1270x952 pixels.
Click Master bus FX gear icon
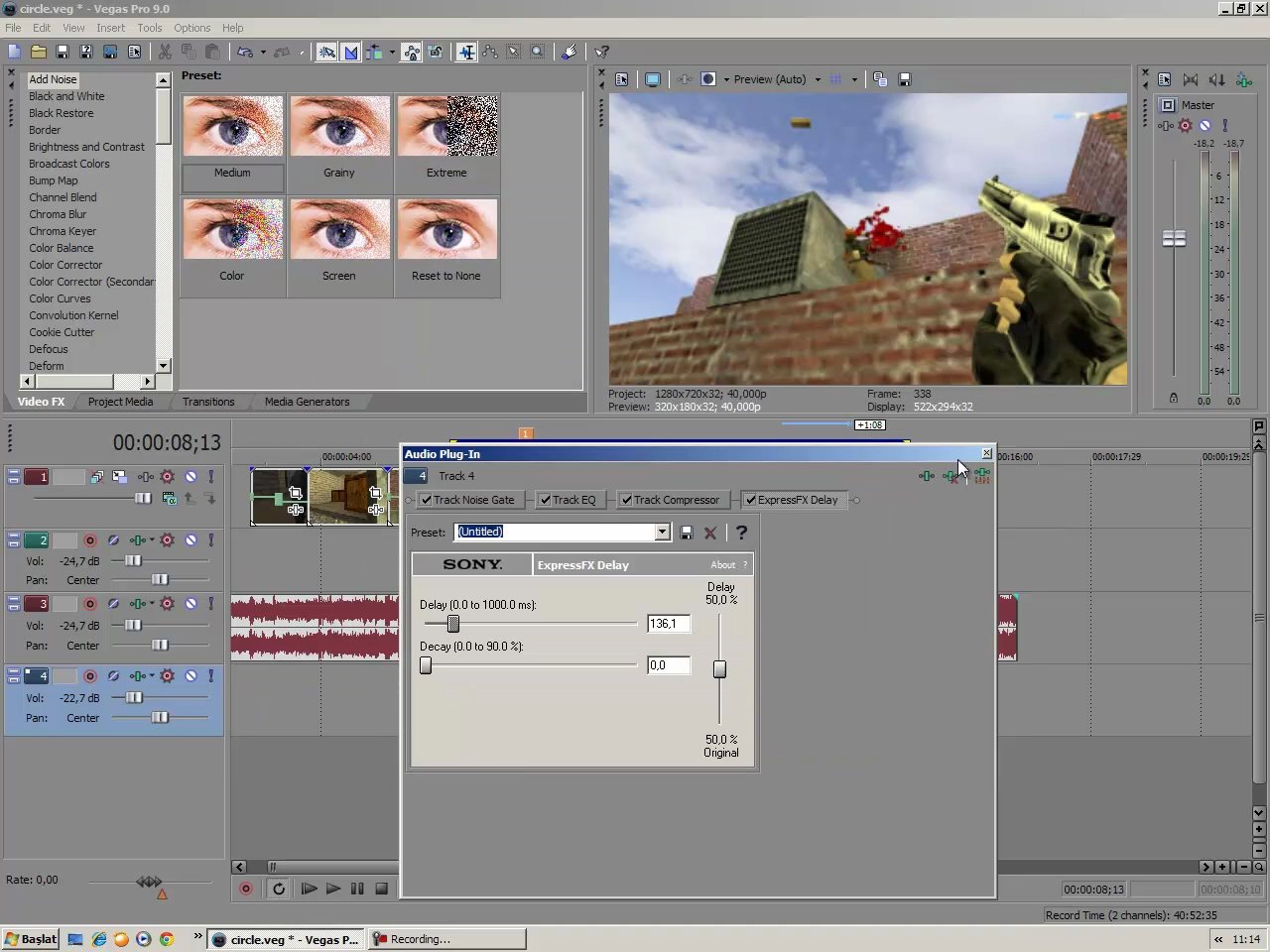[1185, 126]
